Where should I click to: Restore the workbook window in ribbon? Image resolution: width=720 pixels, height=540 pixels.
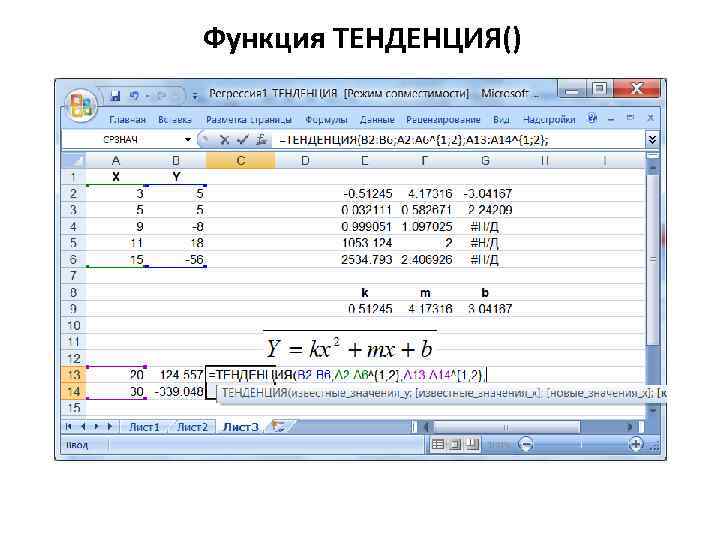pos(630,118)
